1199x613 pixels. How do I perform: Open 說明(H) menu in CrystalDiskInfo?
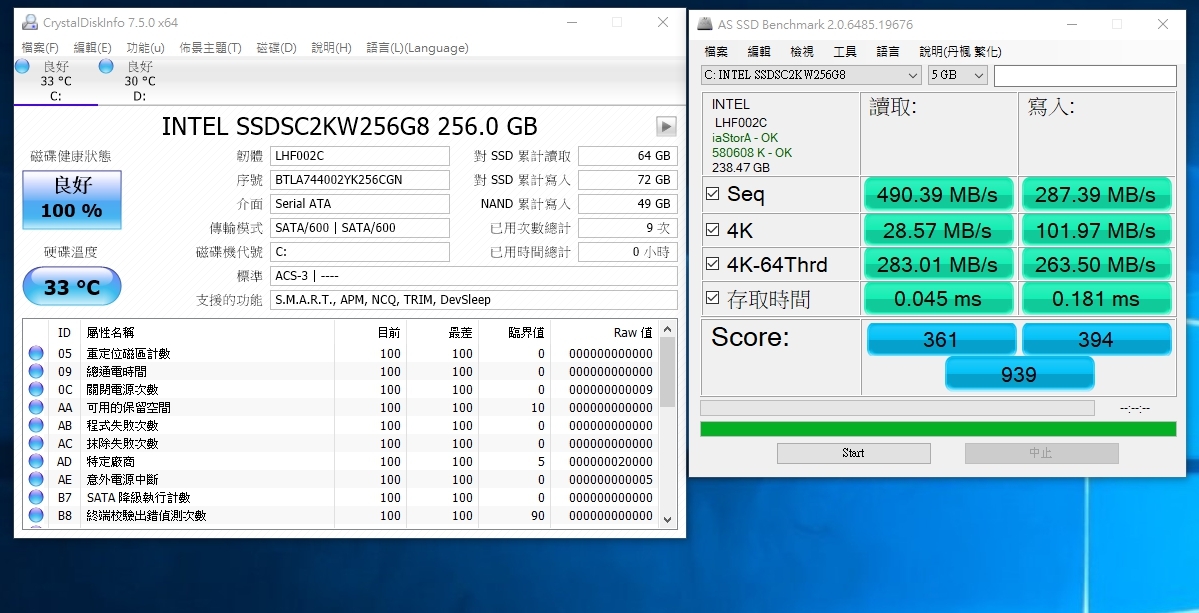[x=331, y=48]
